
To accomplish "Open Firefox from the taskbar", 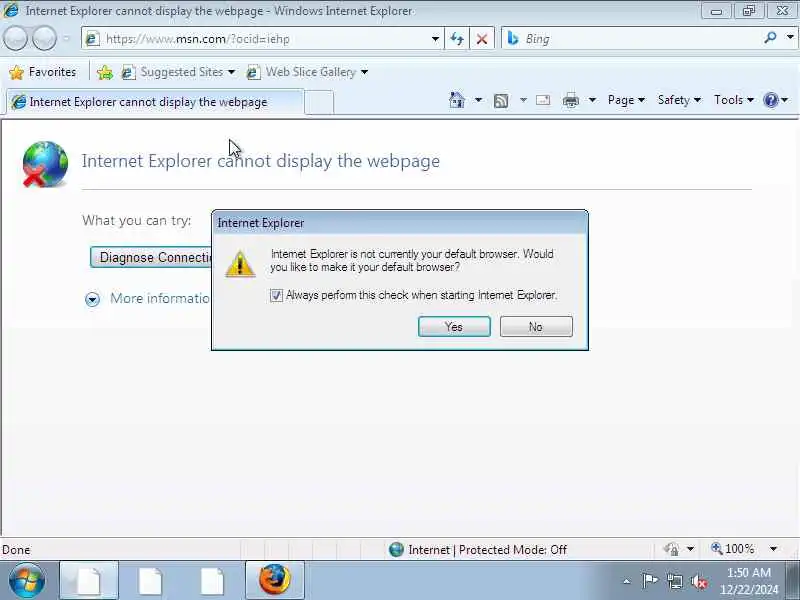I will [274, 580].
